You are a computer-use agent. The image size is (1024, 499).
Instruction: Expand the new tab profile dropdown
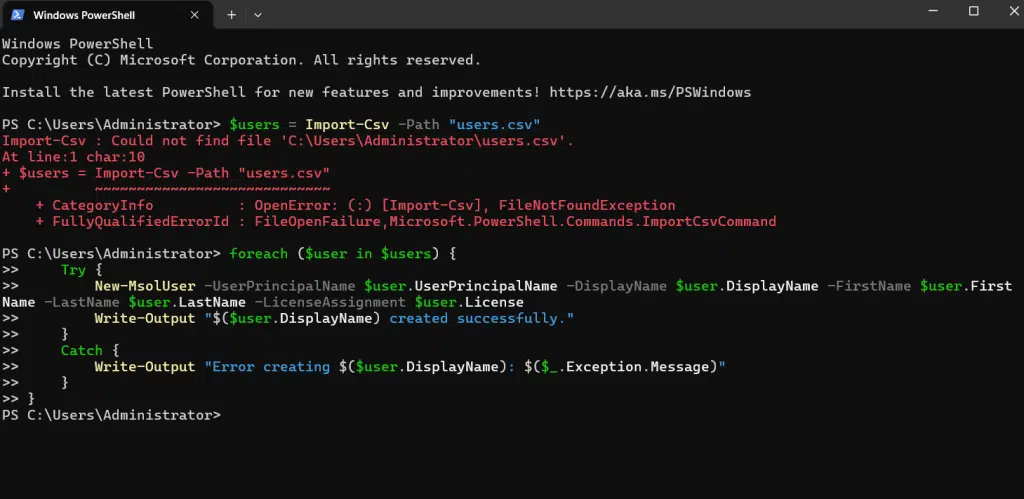258,15
